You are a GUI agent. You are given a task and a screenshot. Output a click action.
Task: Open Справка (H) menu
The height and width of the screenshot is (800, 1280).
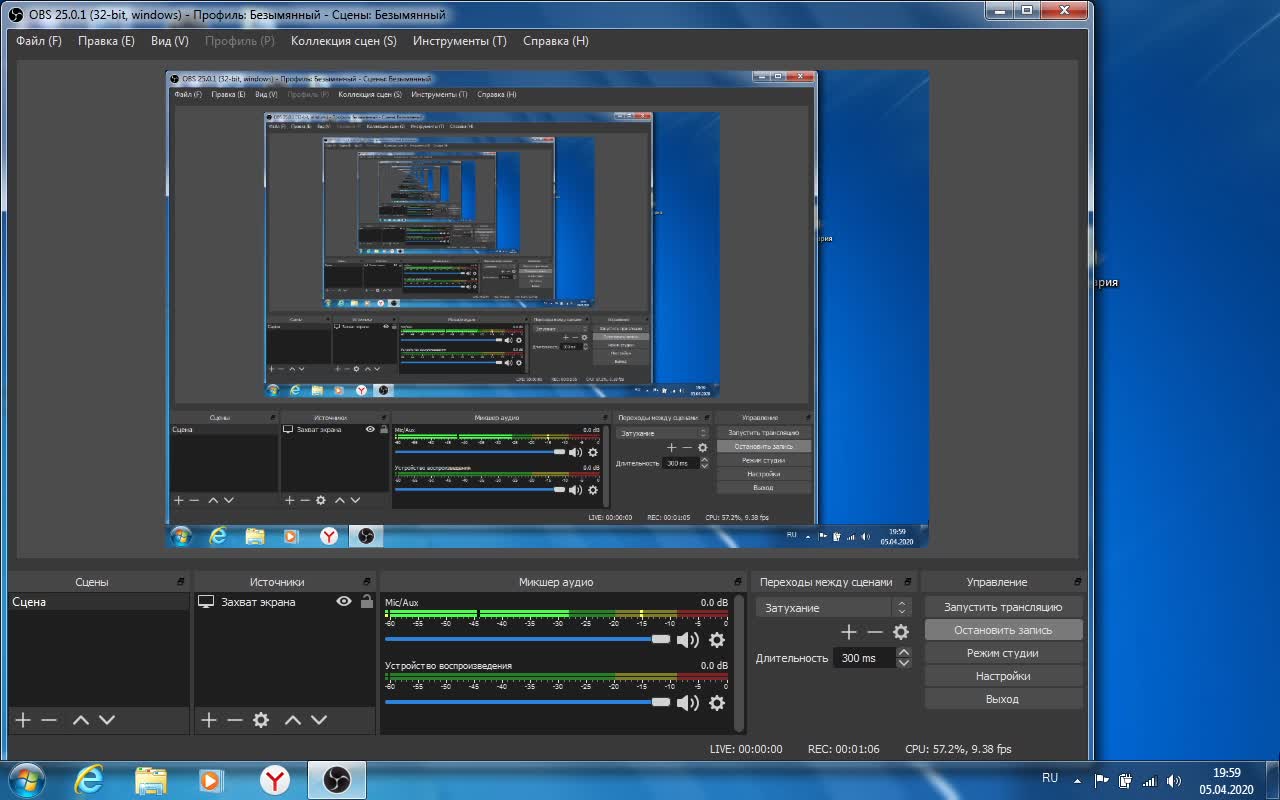(556, 41)
